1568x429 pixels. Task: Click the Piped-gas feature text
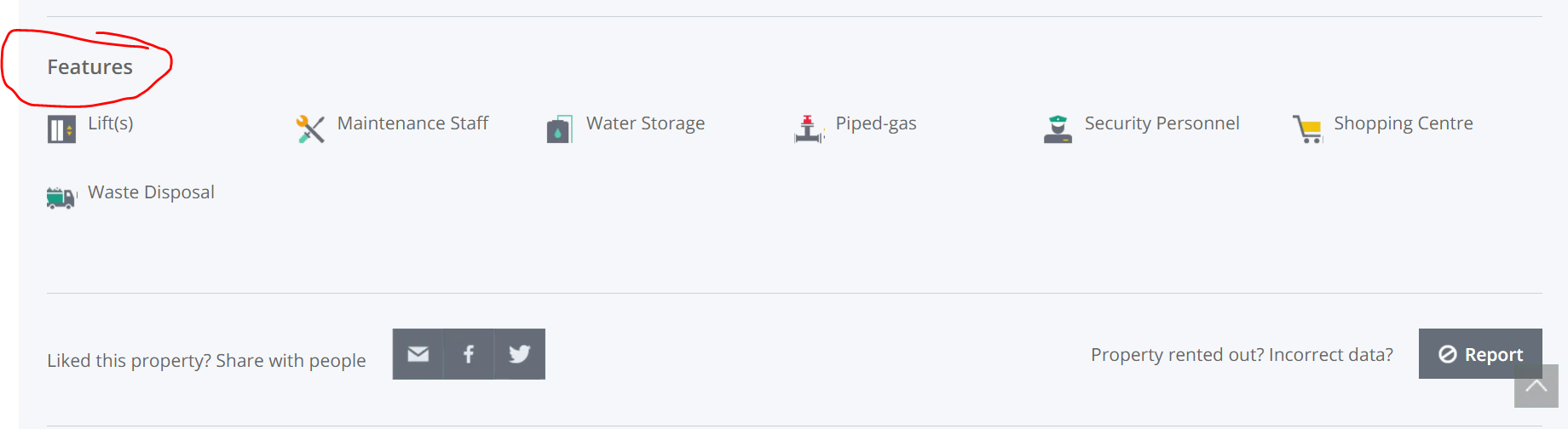point(876,123)
